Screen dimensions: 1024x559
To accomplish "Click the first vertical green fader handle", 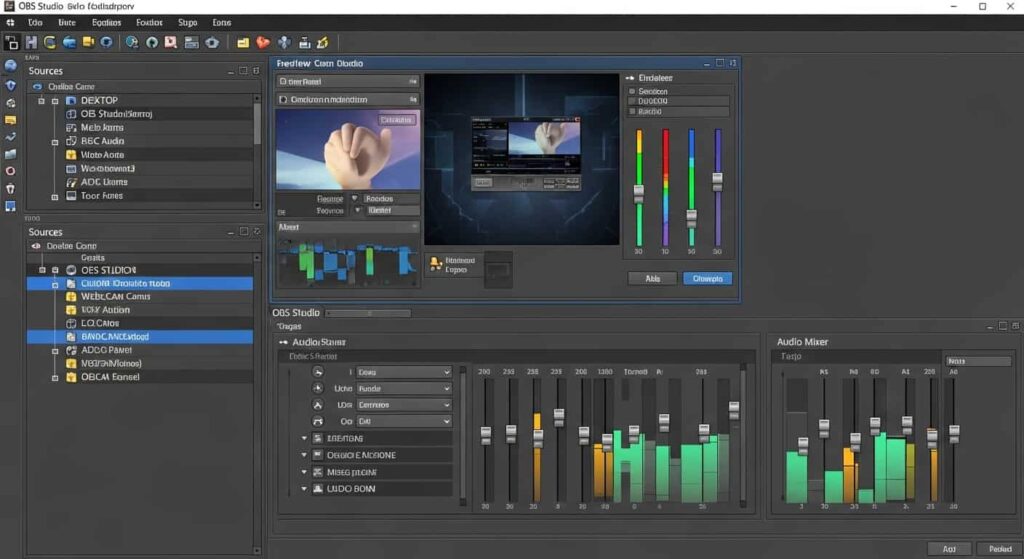I will [639, 193].
